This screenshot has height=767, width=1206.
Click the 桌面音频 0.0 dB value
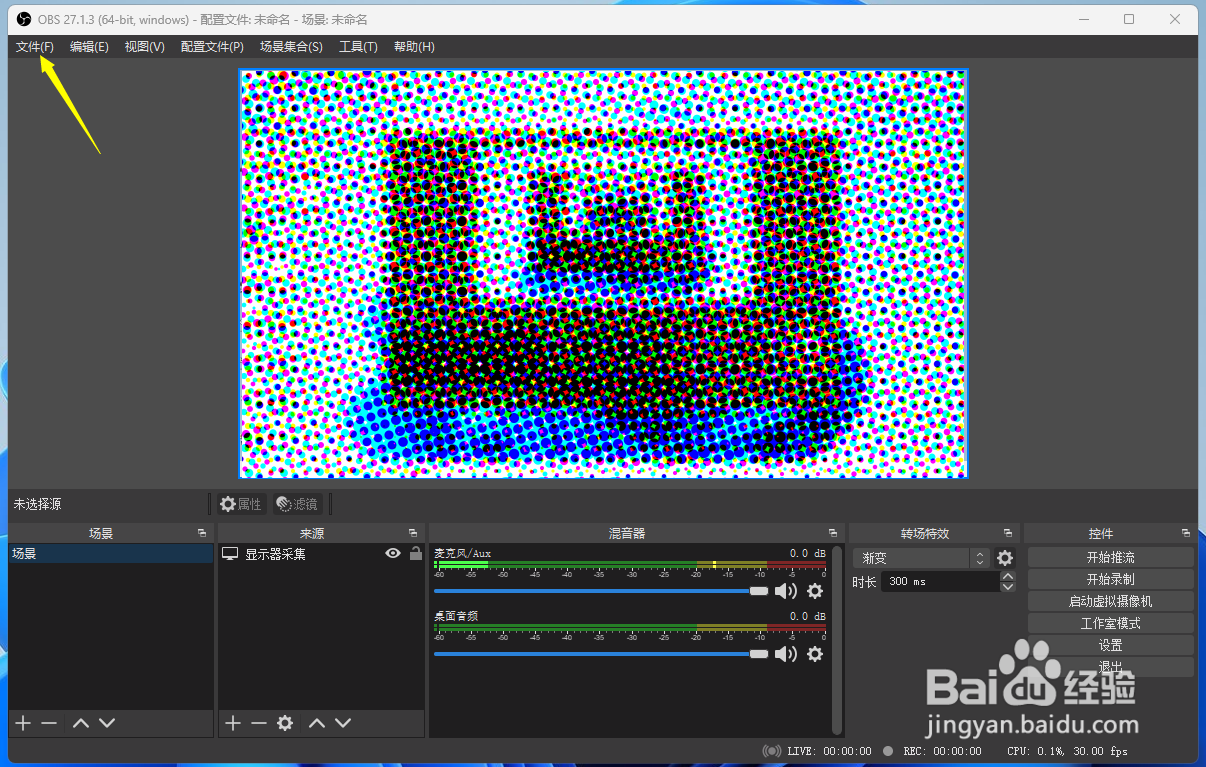(x=807, y=616)
